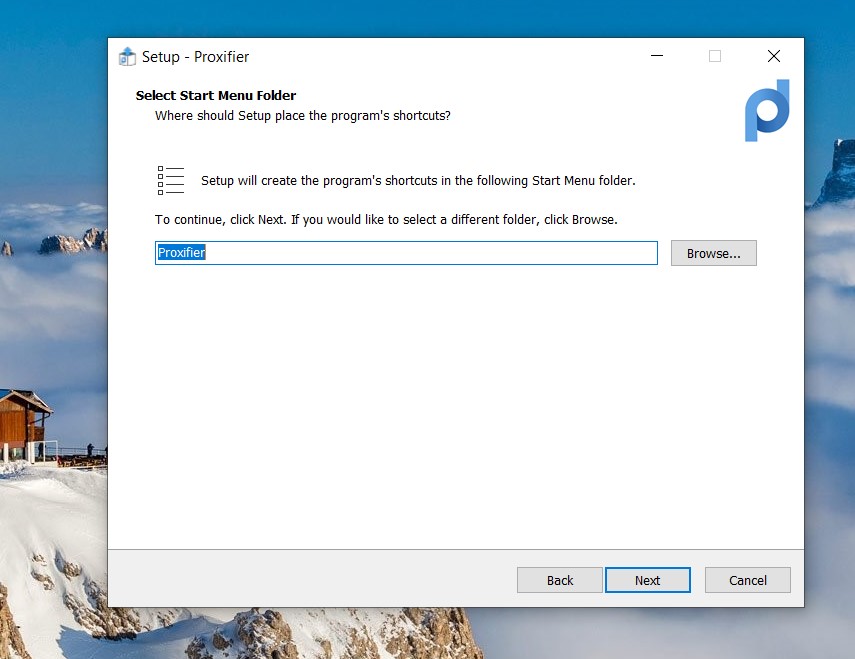Screen dimensions: 855x659
Task: Click the blue Proxifier logo
Action: 767,110
